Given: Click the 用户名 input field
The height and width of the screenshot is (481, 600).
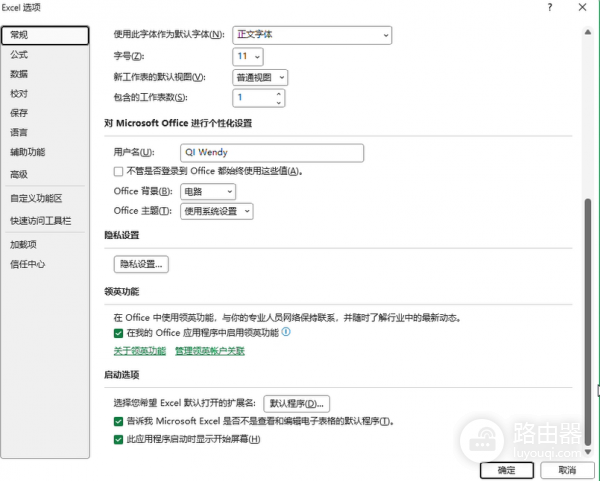Looking at the screenshot, I should 272,153.
